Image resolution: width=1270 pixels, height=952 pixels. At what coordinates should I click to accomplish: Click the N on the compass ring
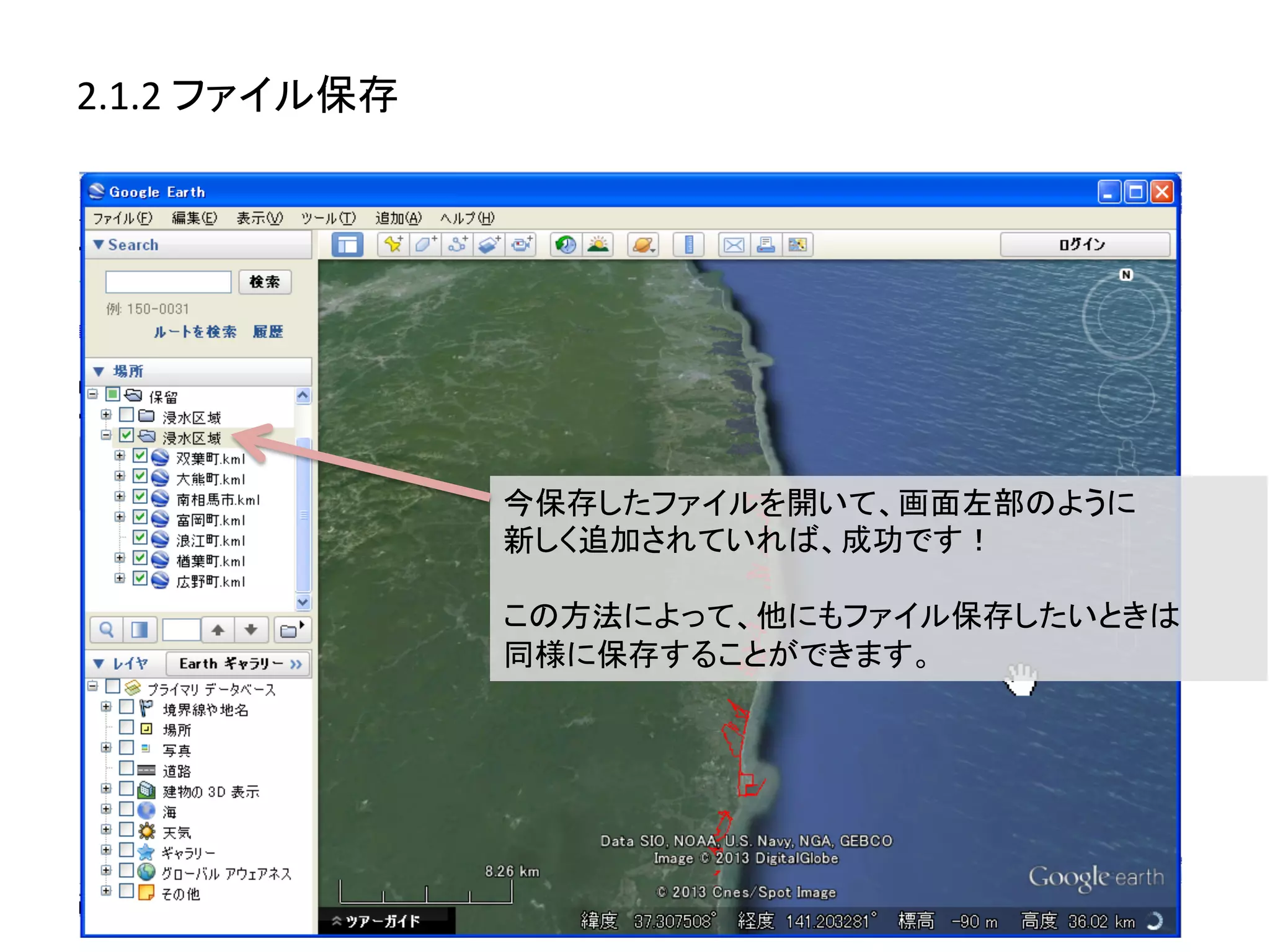[x=1126, y=275]
